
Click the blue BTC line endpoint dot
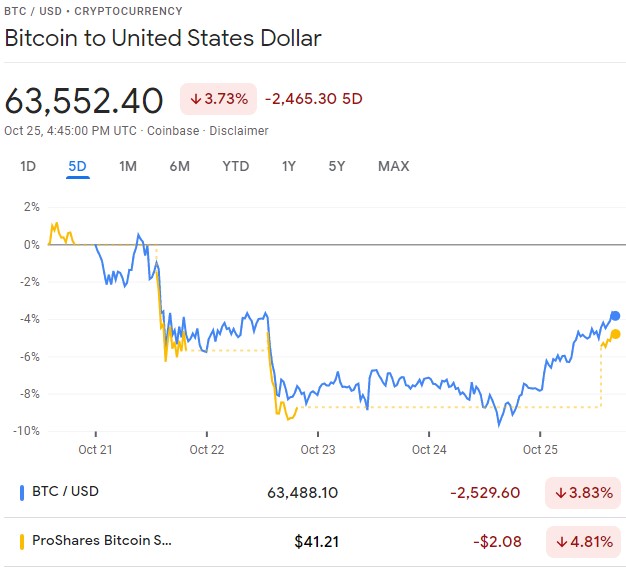(x=615, y=316)
